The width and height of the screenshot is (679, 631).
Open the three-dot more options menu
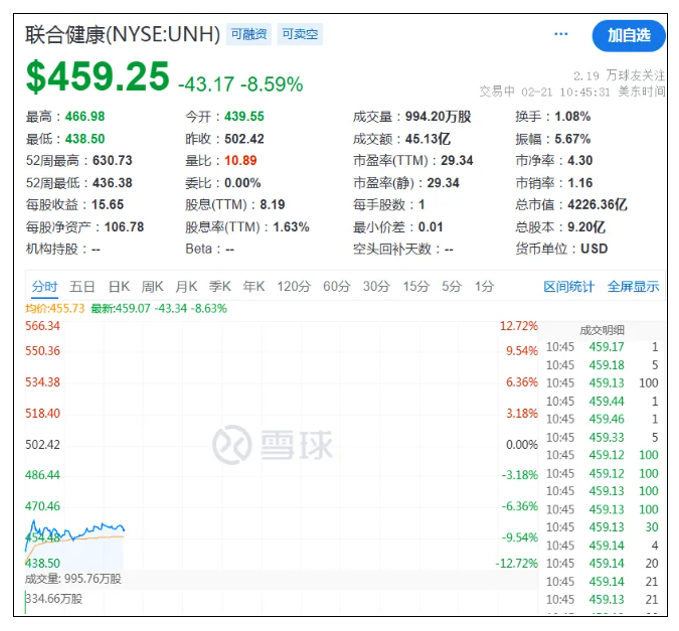(x=561, y=34)
